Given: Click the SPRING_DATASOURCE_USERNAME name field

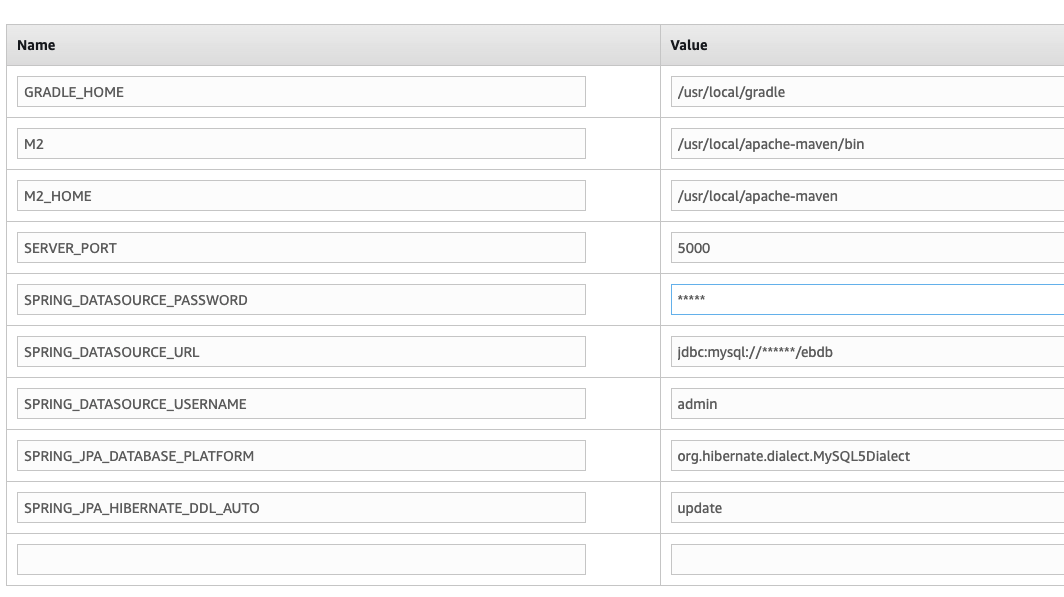Looking at the screenshot, I should point(300,404).
